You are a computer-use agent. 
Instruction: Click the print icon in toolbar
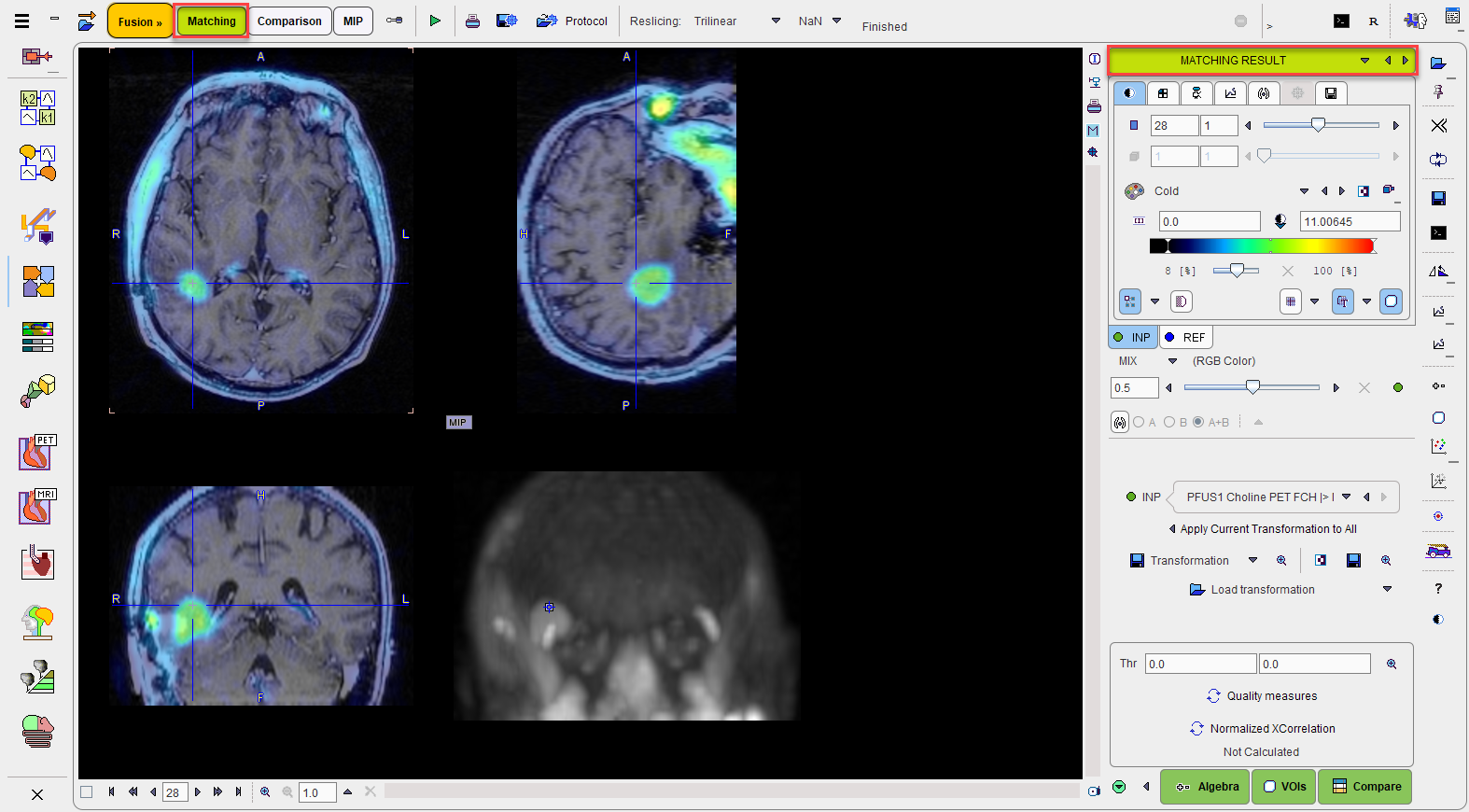[x=472, y=21]
